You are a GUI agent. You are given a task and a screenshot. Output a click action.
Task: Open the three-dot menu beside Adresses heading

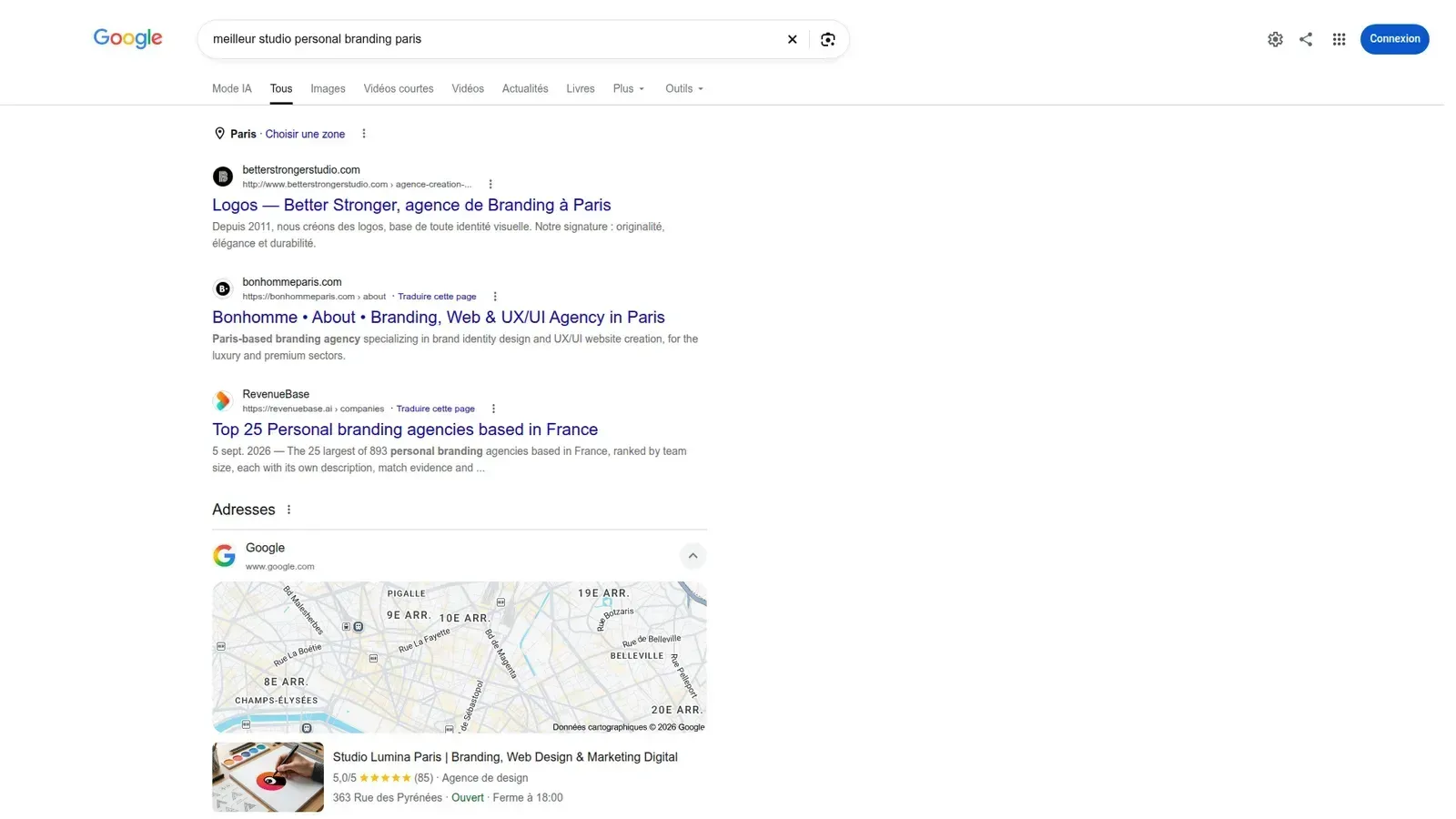[x=289, y=510]
